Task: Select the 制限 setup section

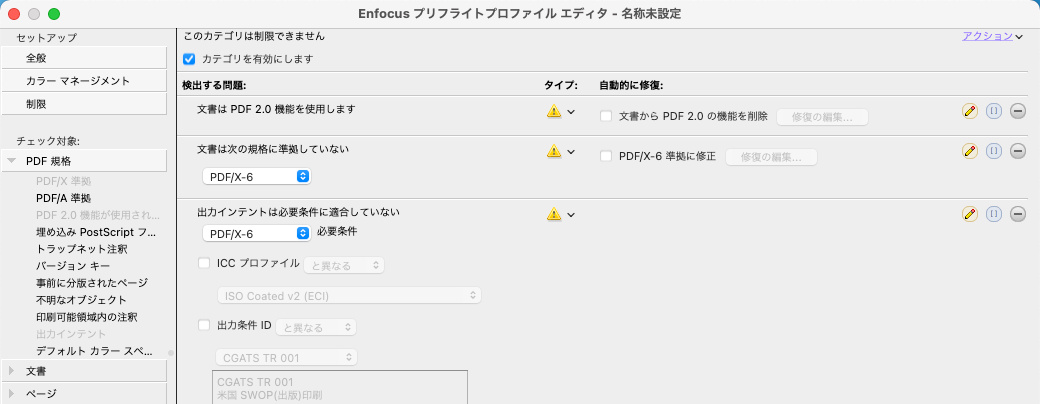Action: coord(83,104)
